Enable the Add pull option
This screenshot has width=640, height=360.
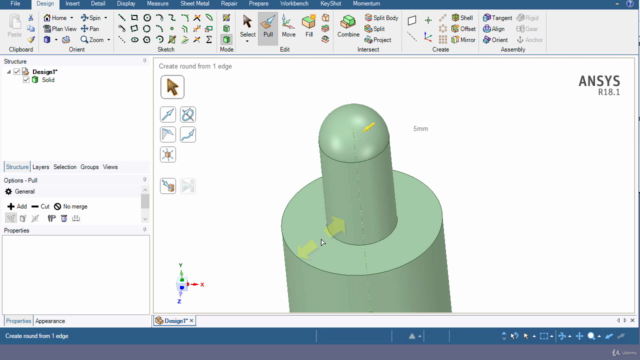tap(17, 207)
